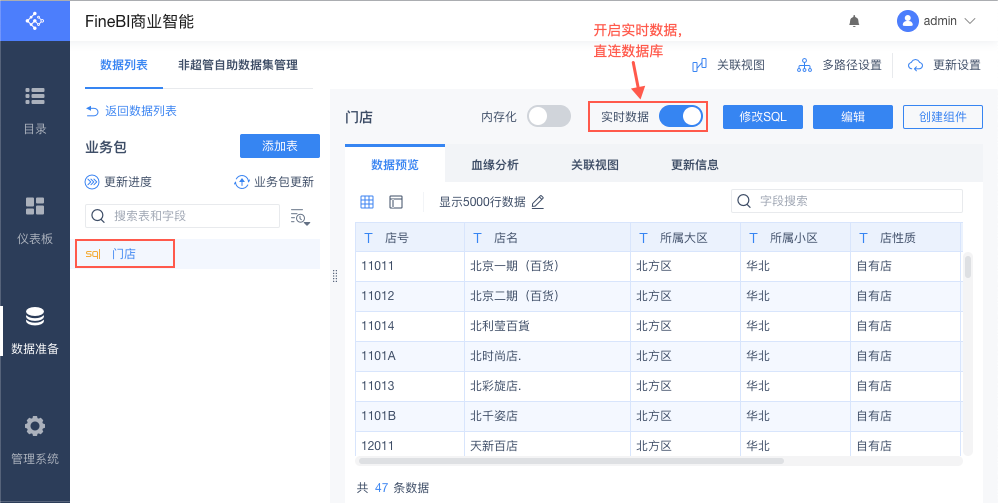This screenshot has height=503, width=998.
Task: Open 更新设置 cloud update settings
Action: 915,65
